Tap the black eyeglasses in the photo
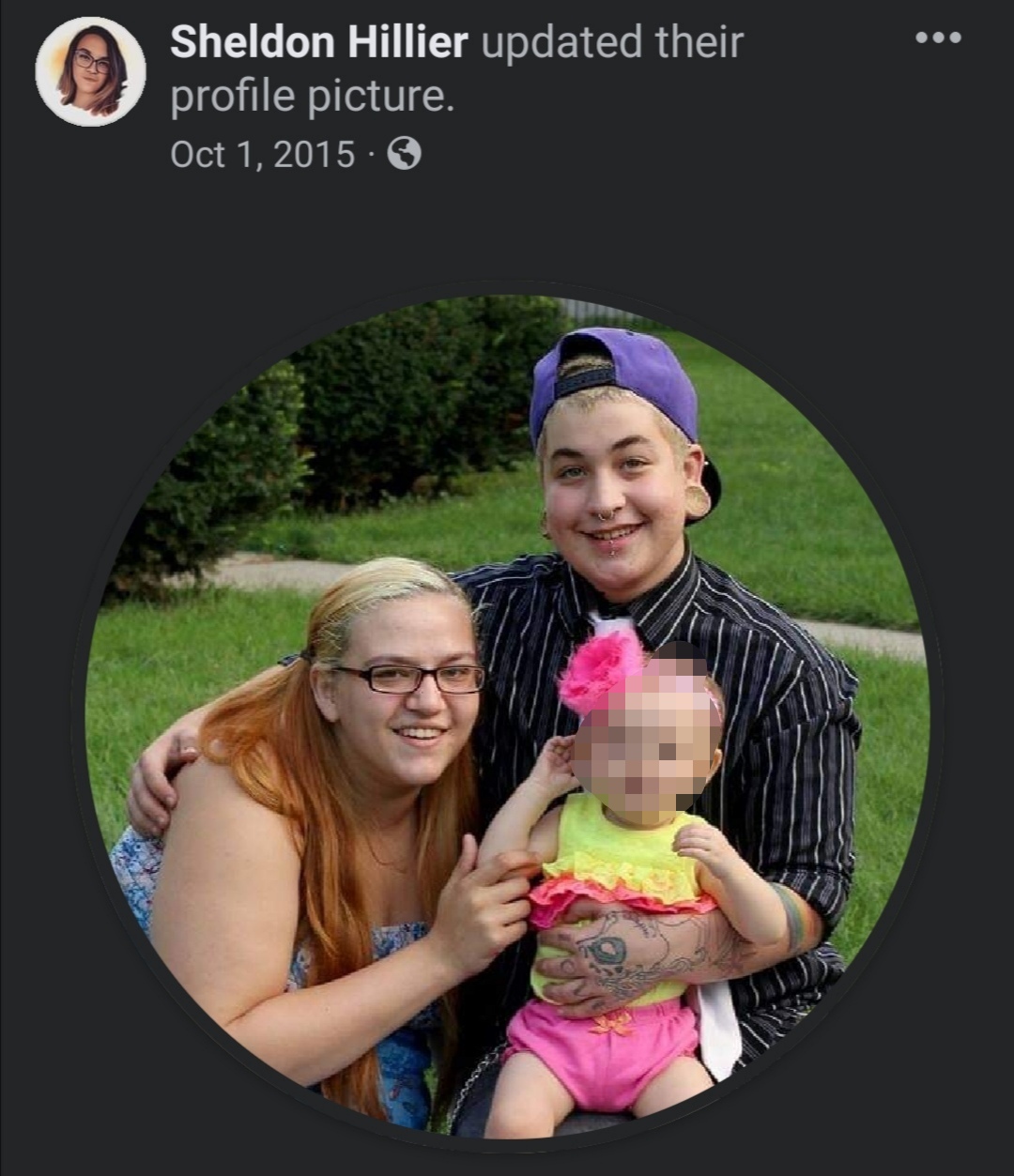The height and width of the screenshot is (1176, 1014). [410, 678]
